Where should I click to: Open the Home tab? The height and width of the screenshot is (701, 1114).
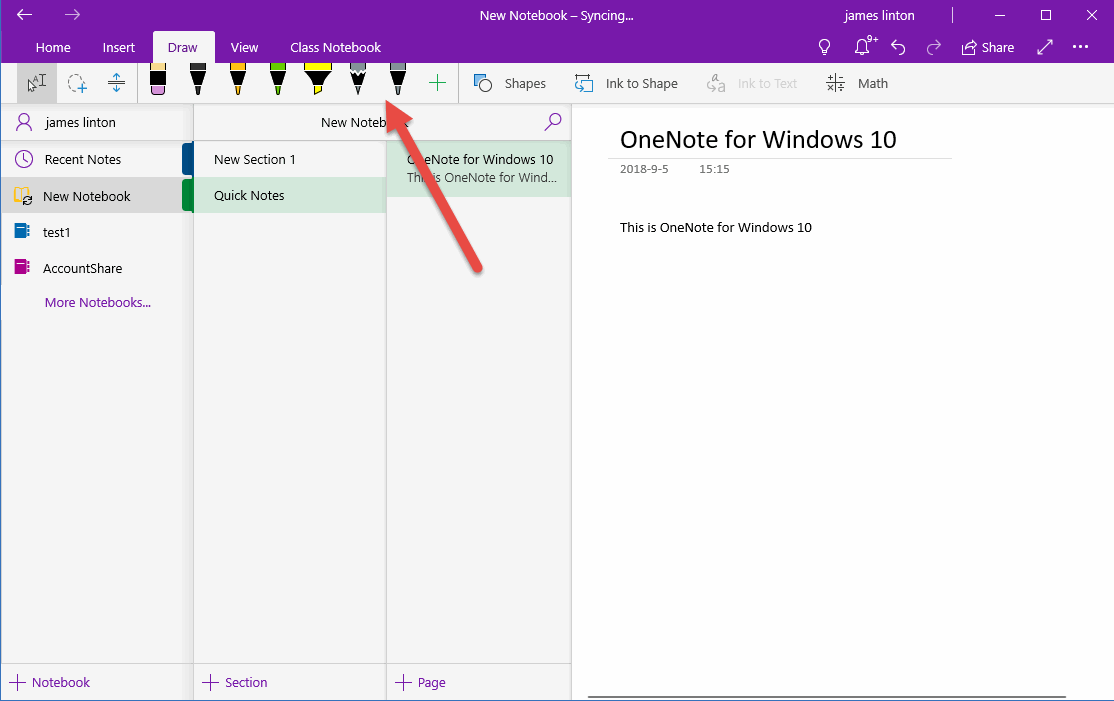53,48
